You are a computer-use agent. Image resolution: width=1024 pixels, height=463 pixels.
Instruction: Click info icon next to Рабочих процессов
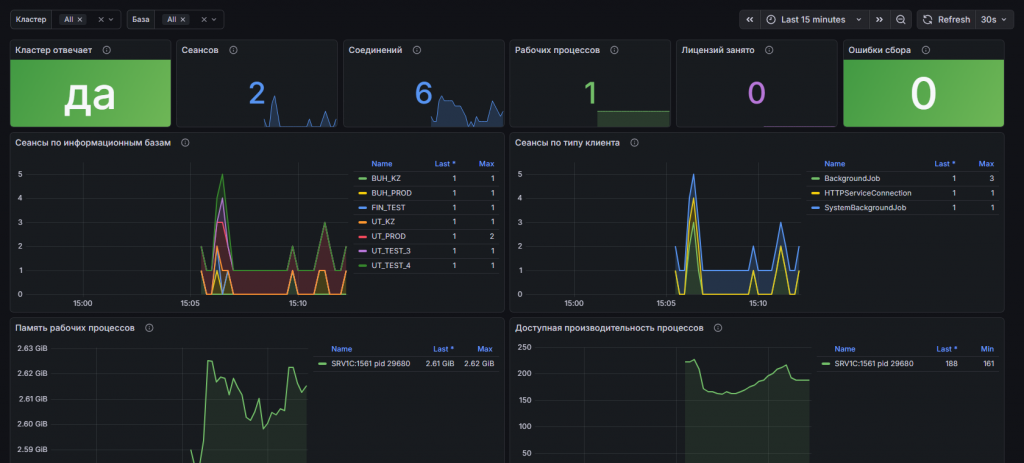click(614, 50)
